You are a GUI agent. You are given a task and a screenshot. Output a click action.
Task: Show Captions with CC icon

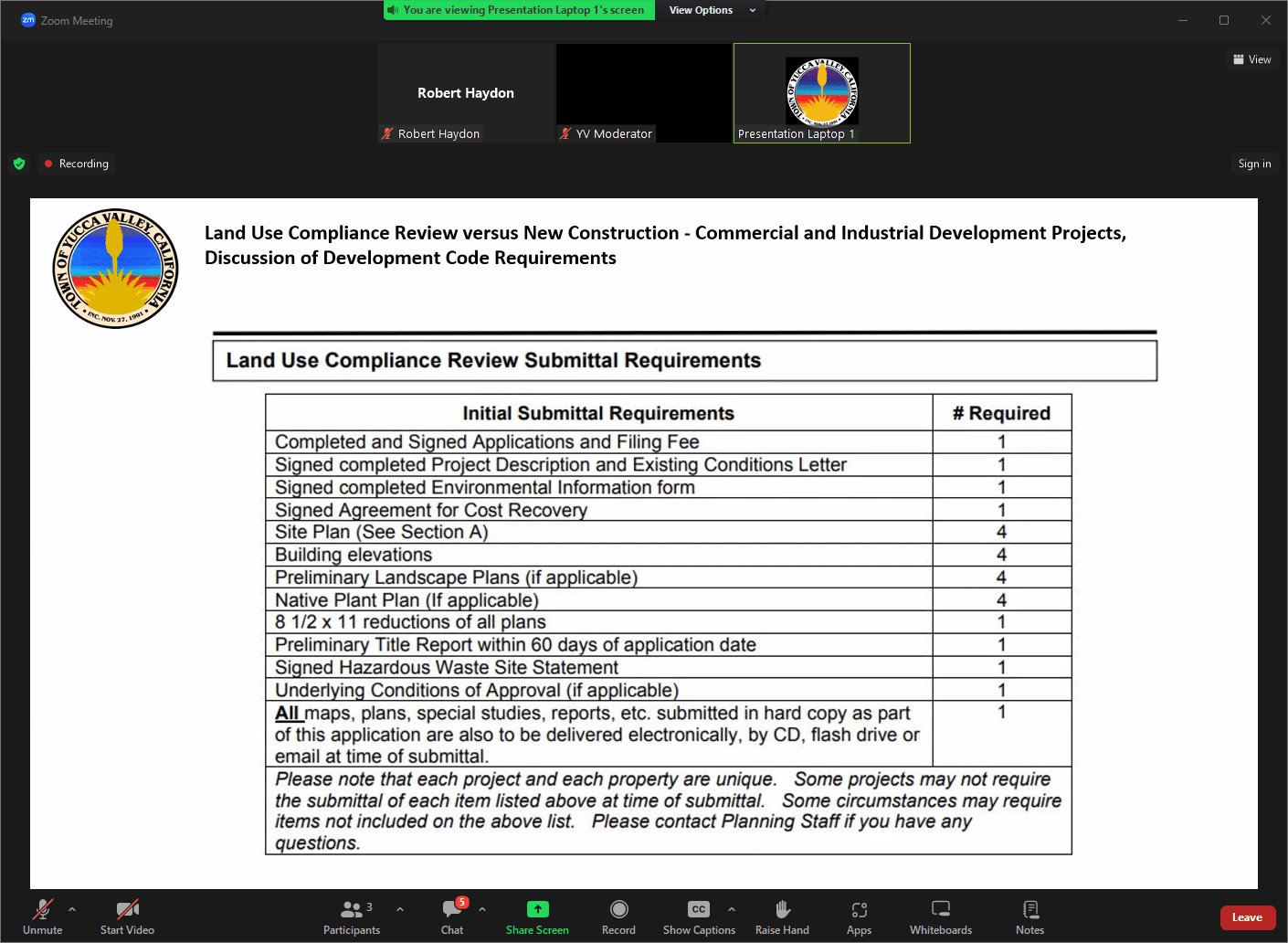tap(699, 917)
